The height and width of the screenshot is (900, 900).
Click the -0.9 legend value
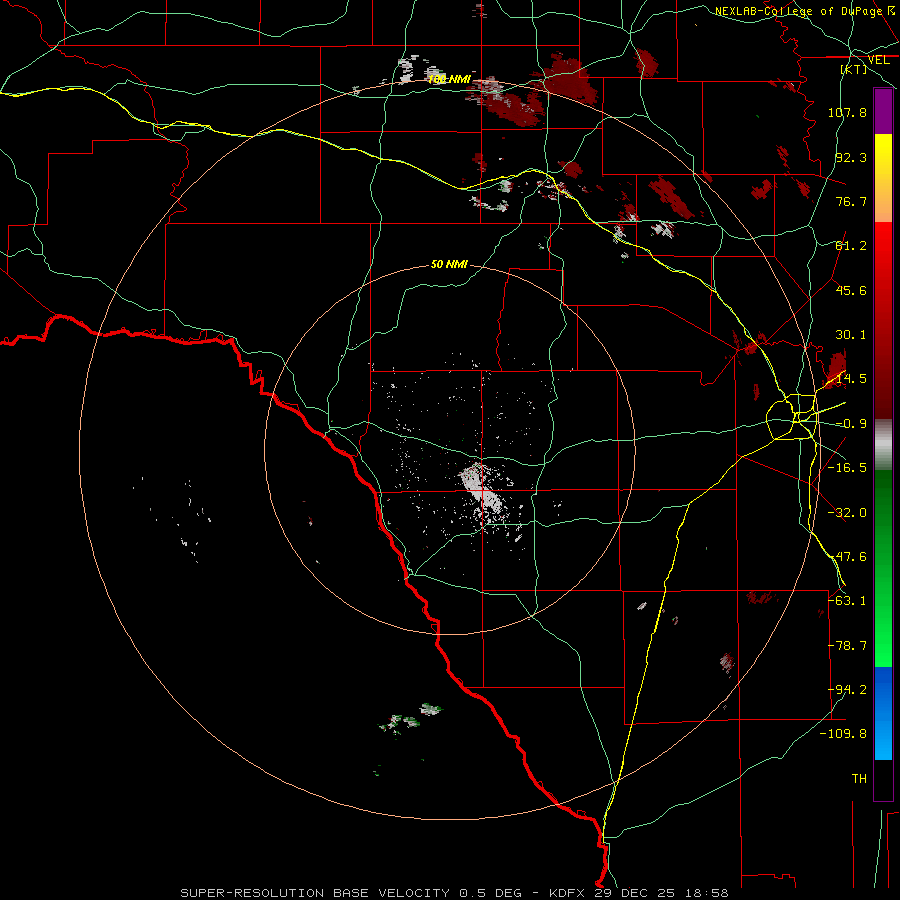[851, 424]
